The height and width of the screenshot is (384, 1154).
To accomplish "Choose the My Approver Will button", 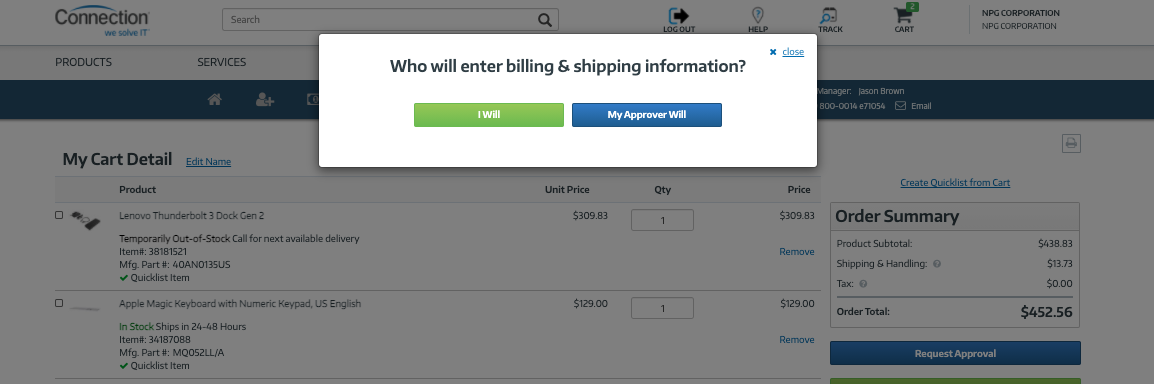I will 647,115.
